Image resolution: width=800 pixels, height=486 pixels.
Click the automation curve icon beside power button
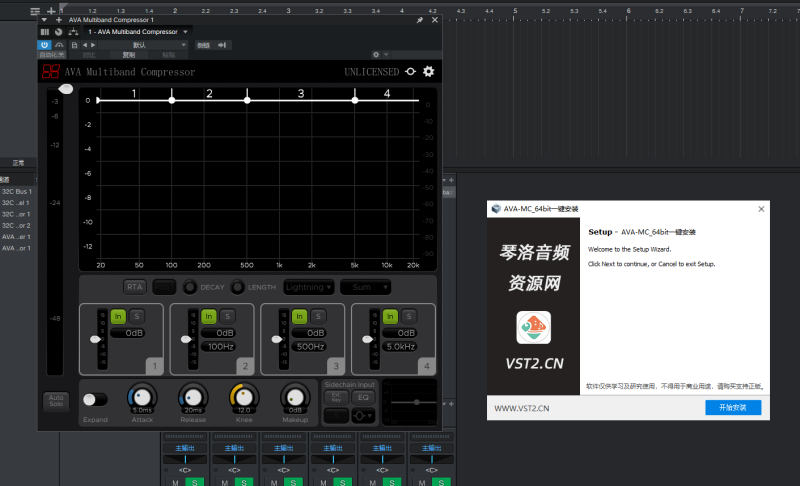pyautogui.click(x=59, y=45)
